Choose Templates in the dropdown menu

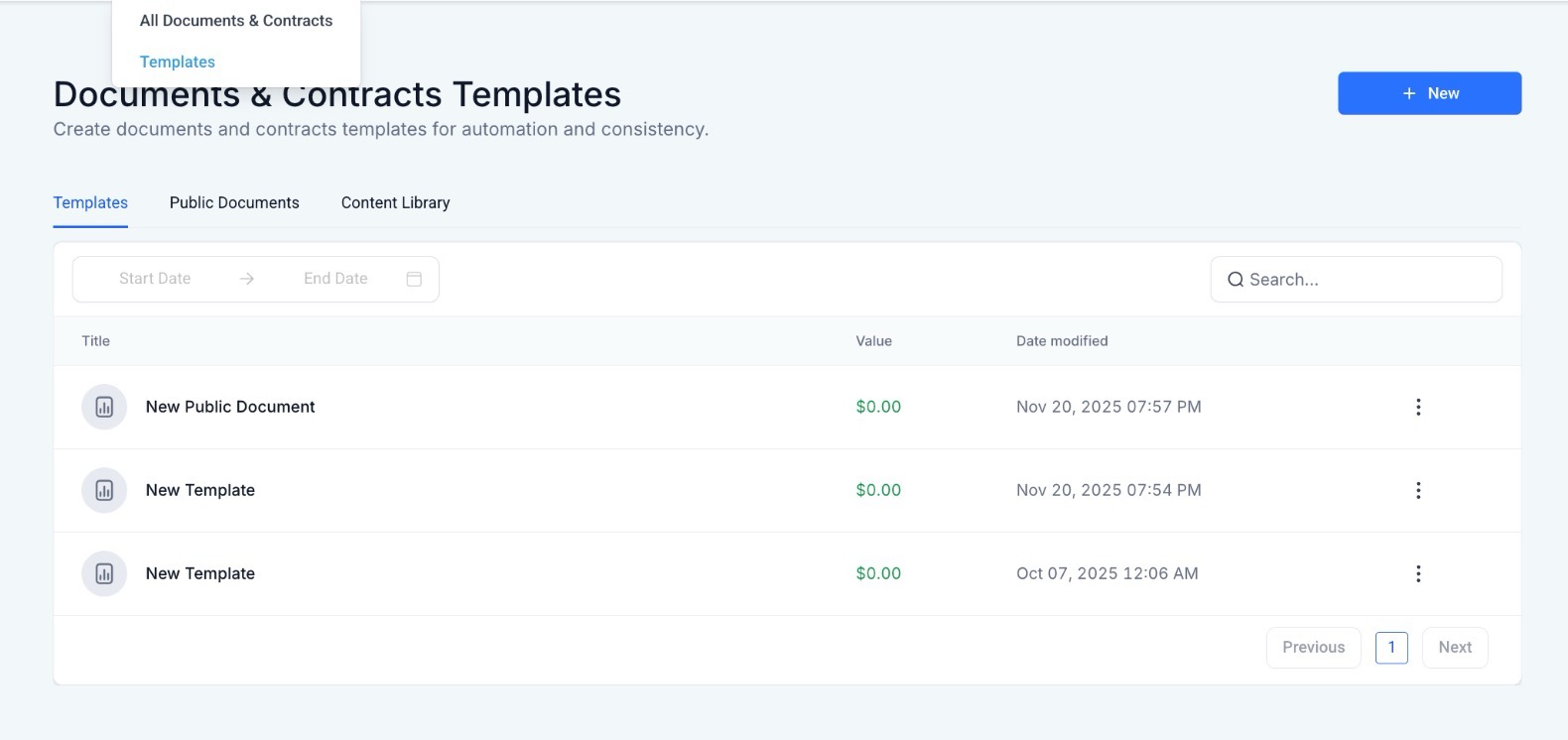[178, 62]
